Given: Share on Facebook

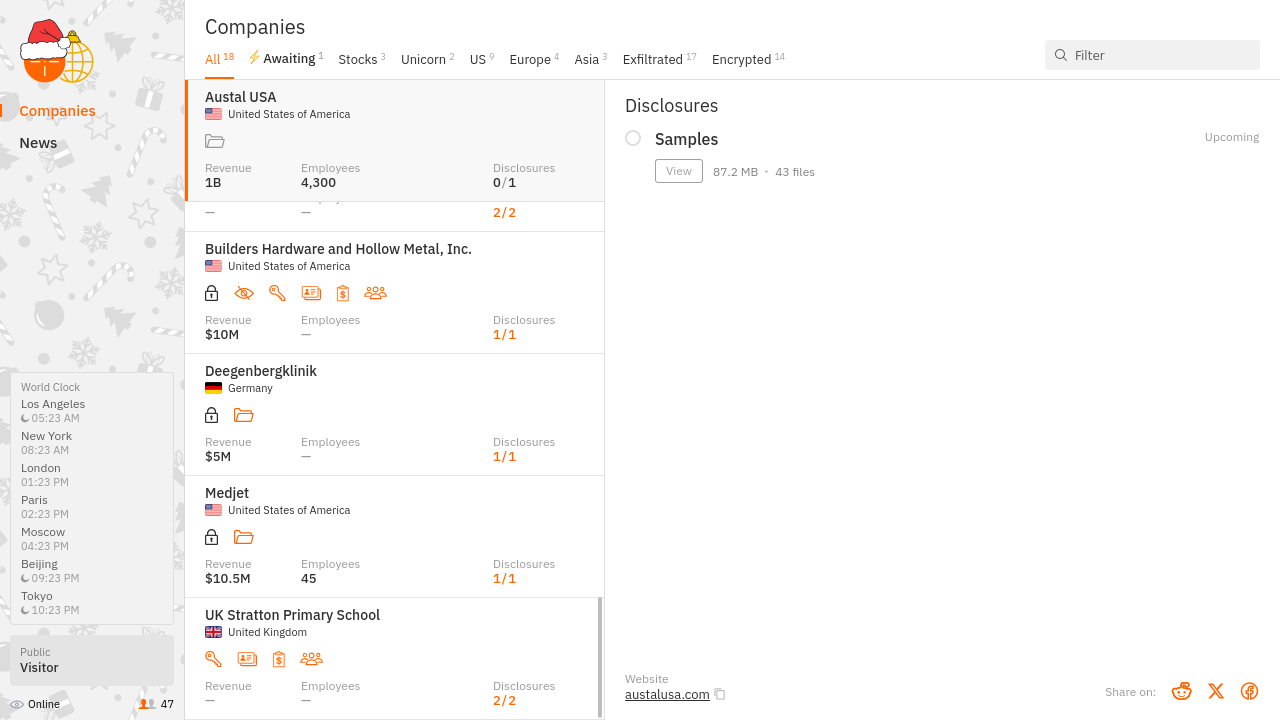Looking at the screenshot, I should [x=1249, y=691].
